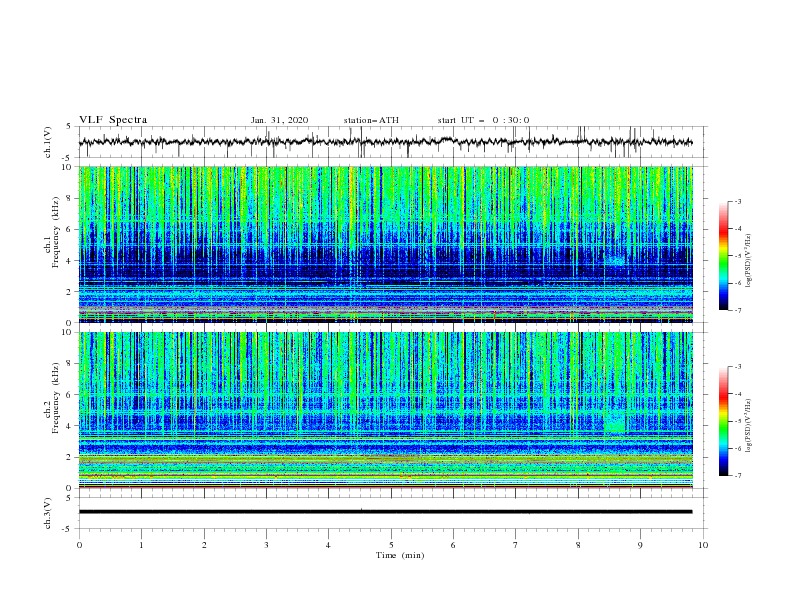Select the "ch.2 Frequency (kHz)" axis label

[x=52, y=398]
